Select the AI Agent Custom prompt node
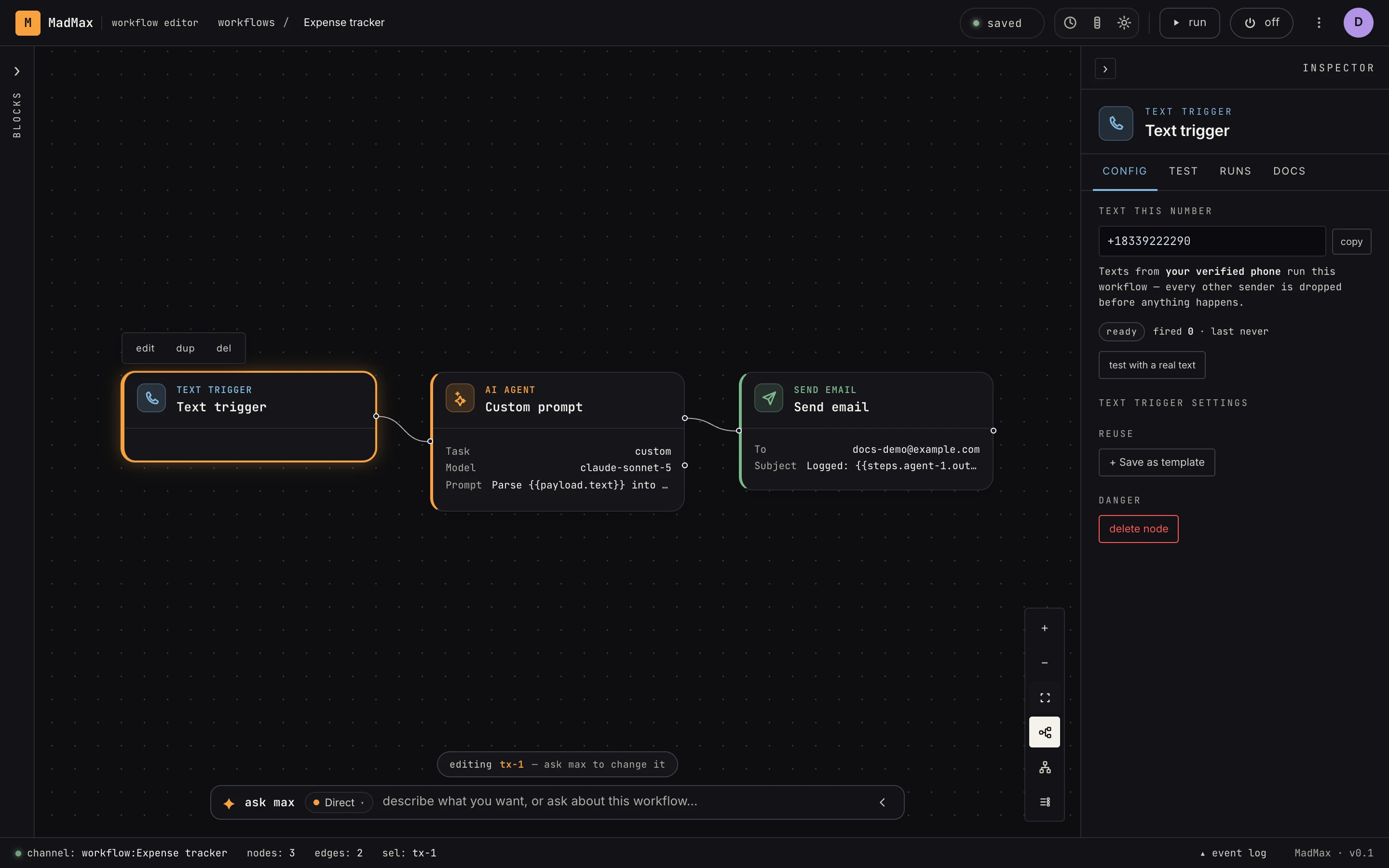 click(x=558, y=441)
